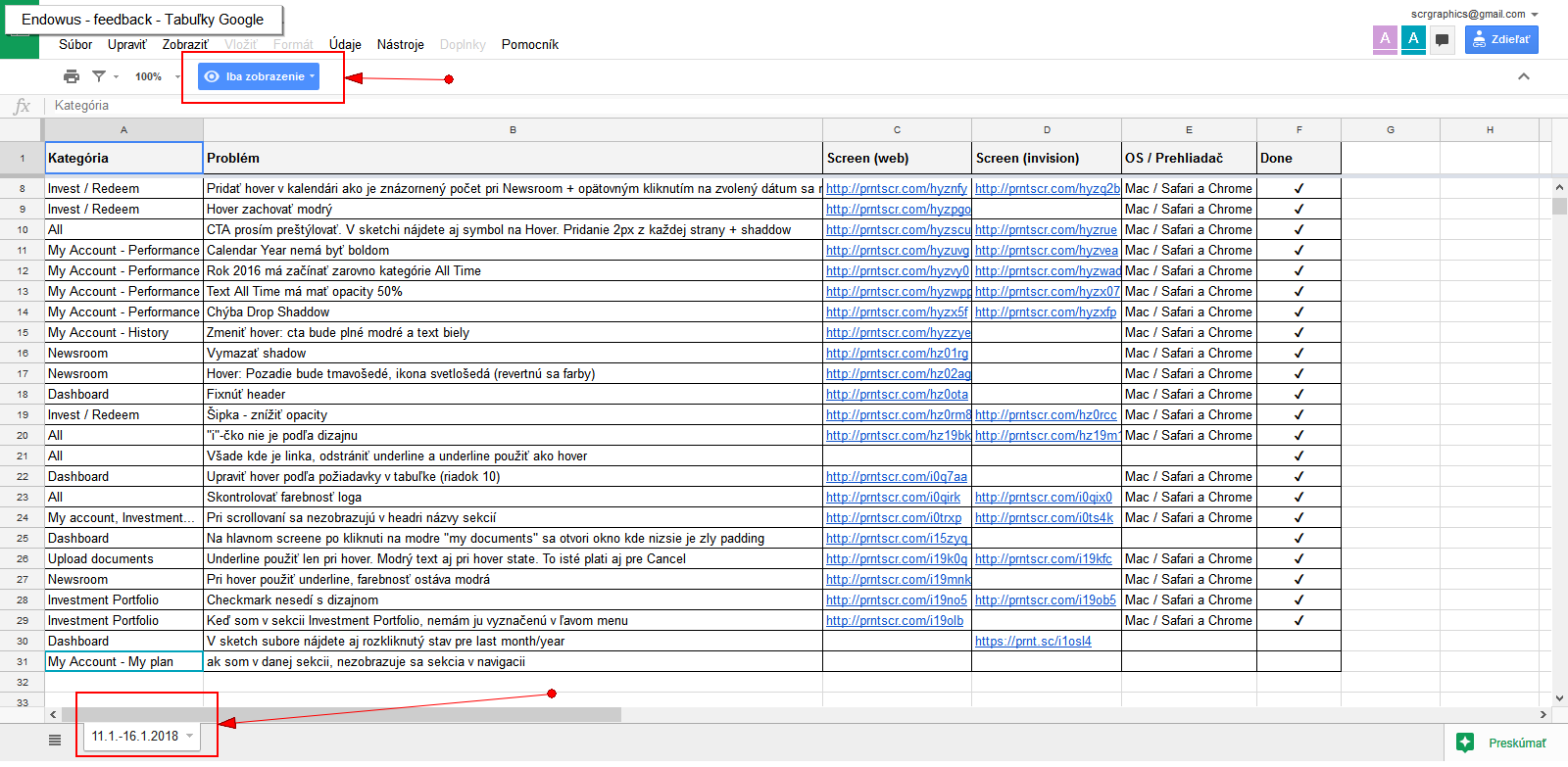Open the Iba zobrazenie view-only dropdown

pyautogui.click(x=259, y=76)
